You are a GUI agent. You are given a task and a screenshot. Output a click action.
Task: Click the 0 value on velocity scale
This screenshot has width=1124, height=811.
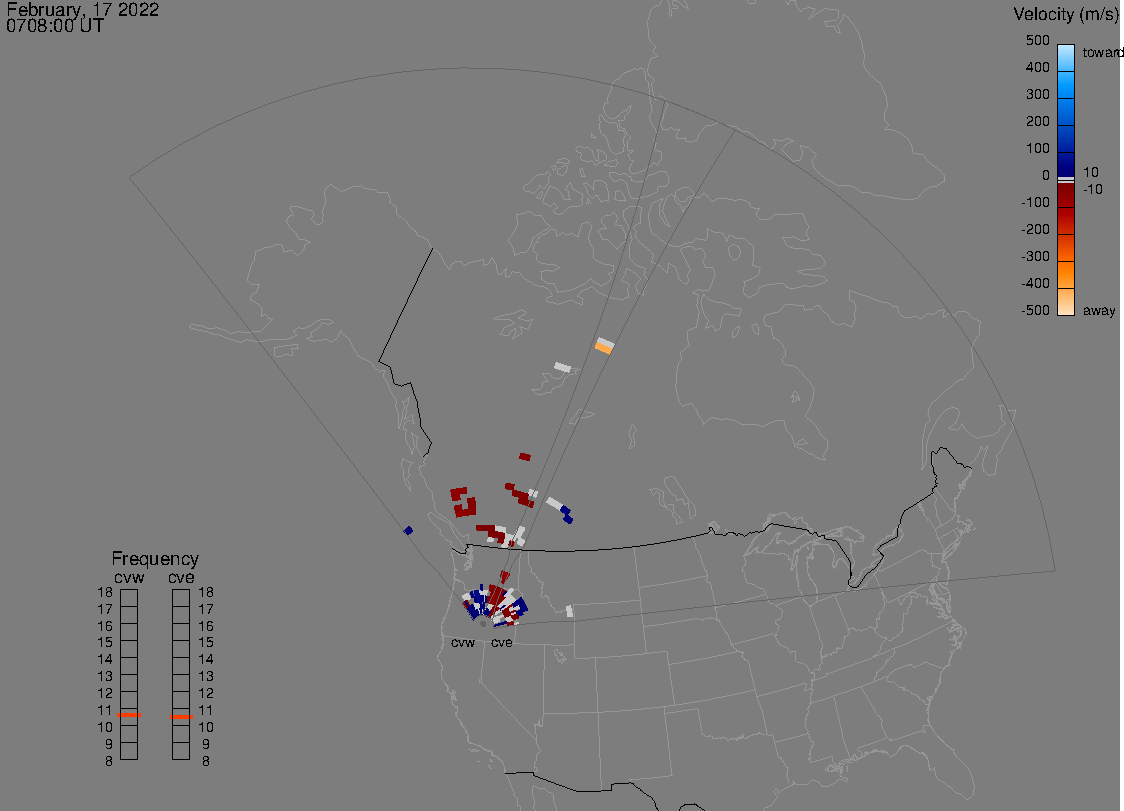pos(1046,176)
